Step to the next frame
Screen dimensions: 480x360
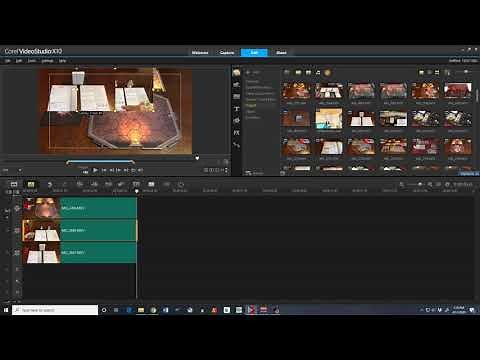coord(119,170)
